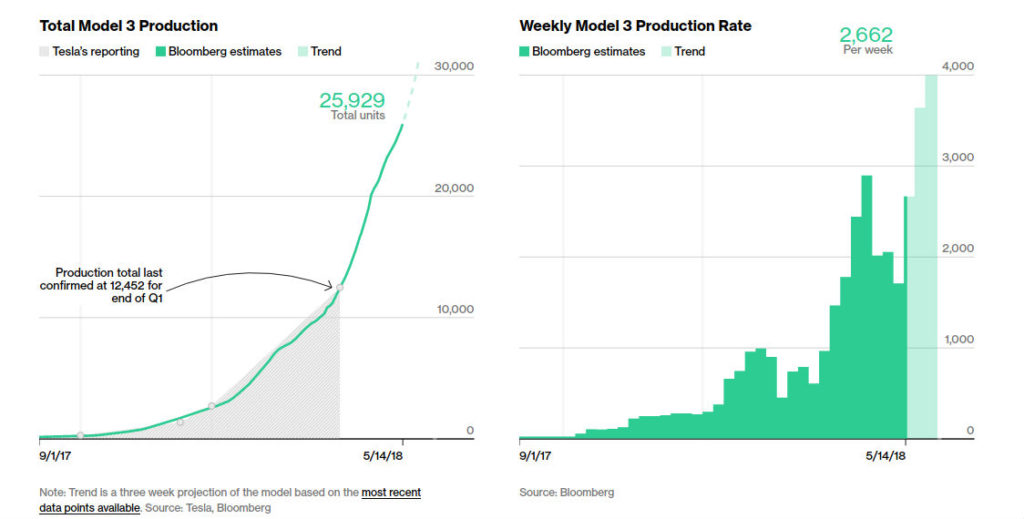Select the Weekly Model 3 Production Rate title
1024x519 pixels.
coord(635,26)
